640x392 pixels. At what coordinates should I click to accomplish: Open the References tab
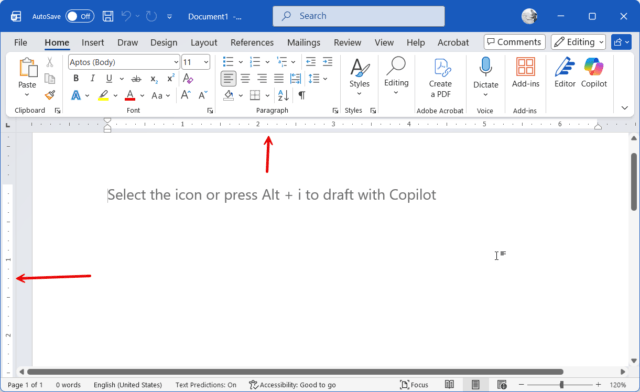tap(252, 42)
